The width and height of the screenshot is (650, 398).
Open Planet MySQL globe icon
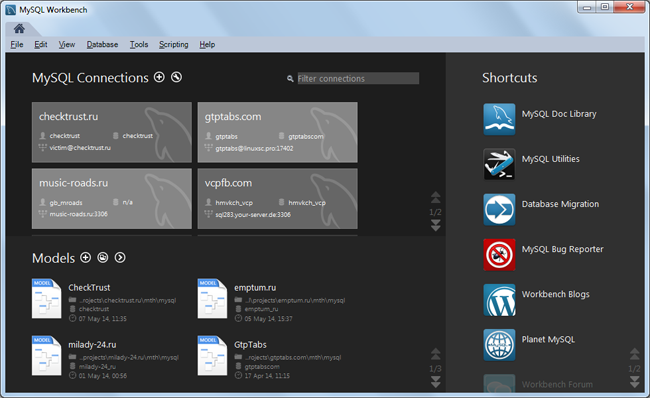coord(499,345)
